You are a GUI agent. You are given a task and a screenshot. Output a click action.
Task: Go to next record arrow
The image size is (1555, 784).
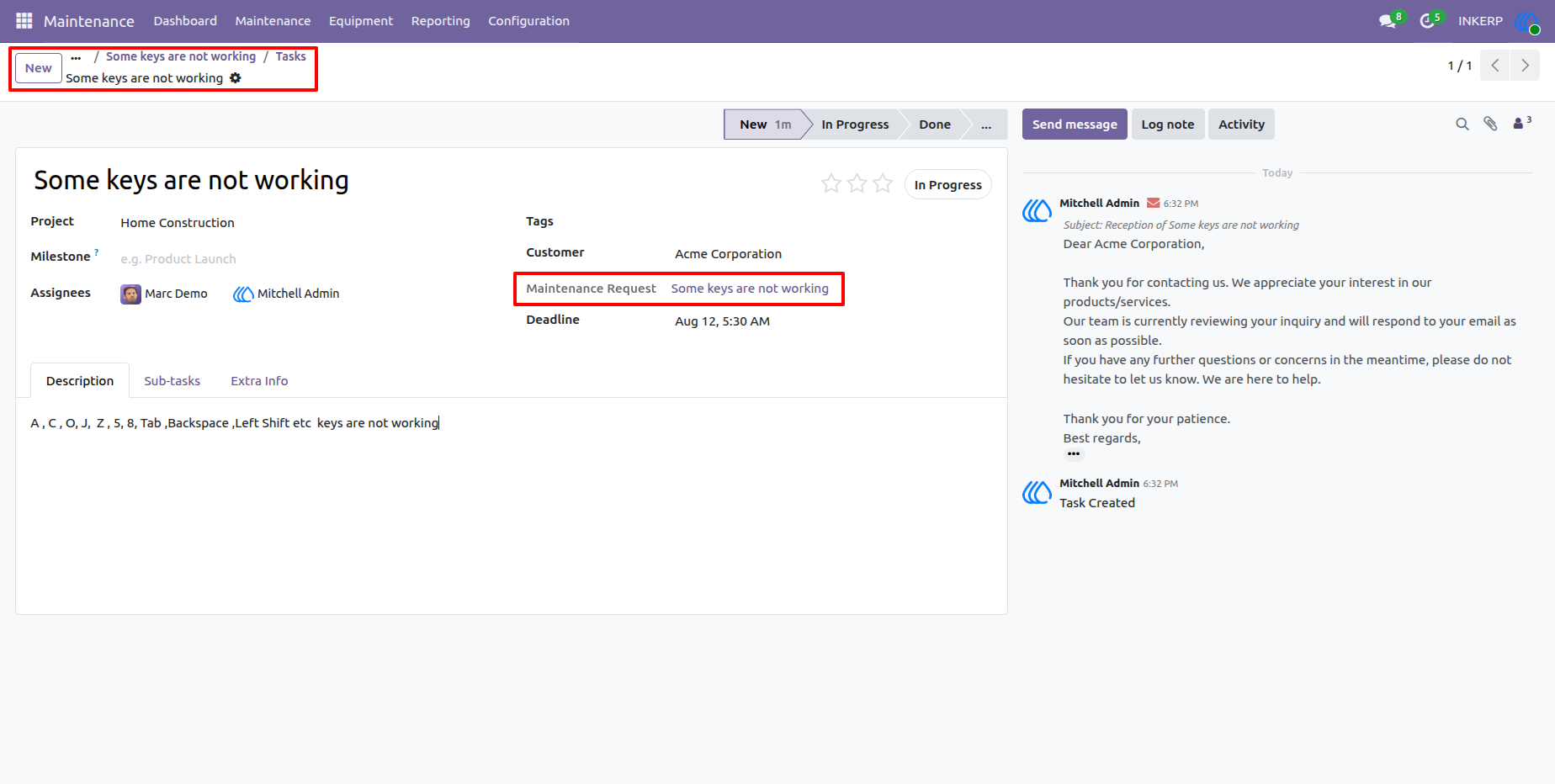coord(1525,65)
